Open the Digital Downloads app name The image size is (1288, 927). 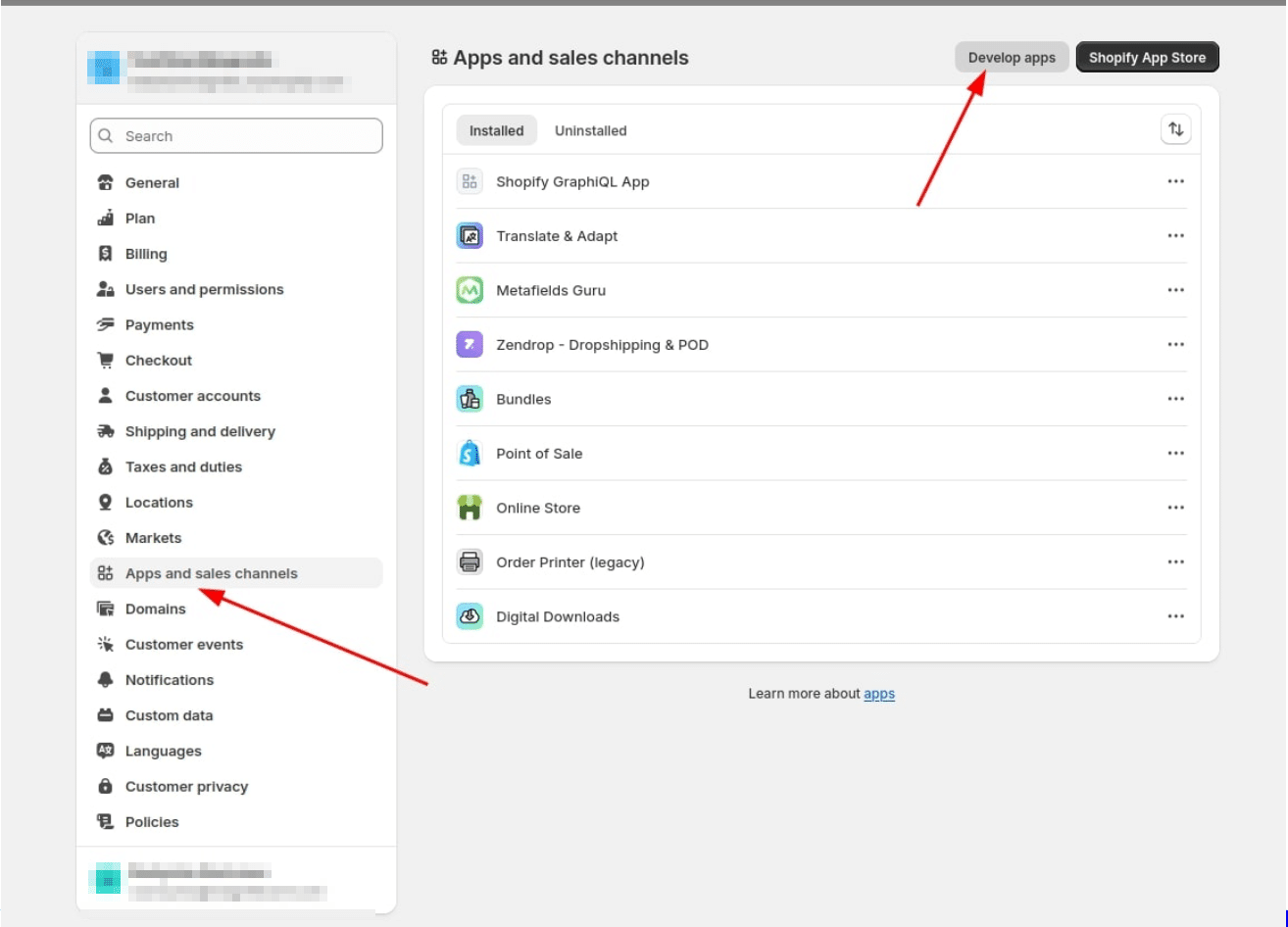click(x=558, y=616)
